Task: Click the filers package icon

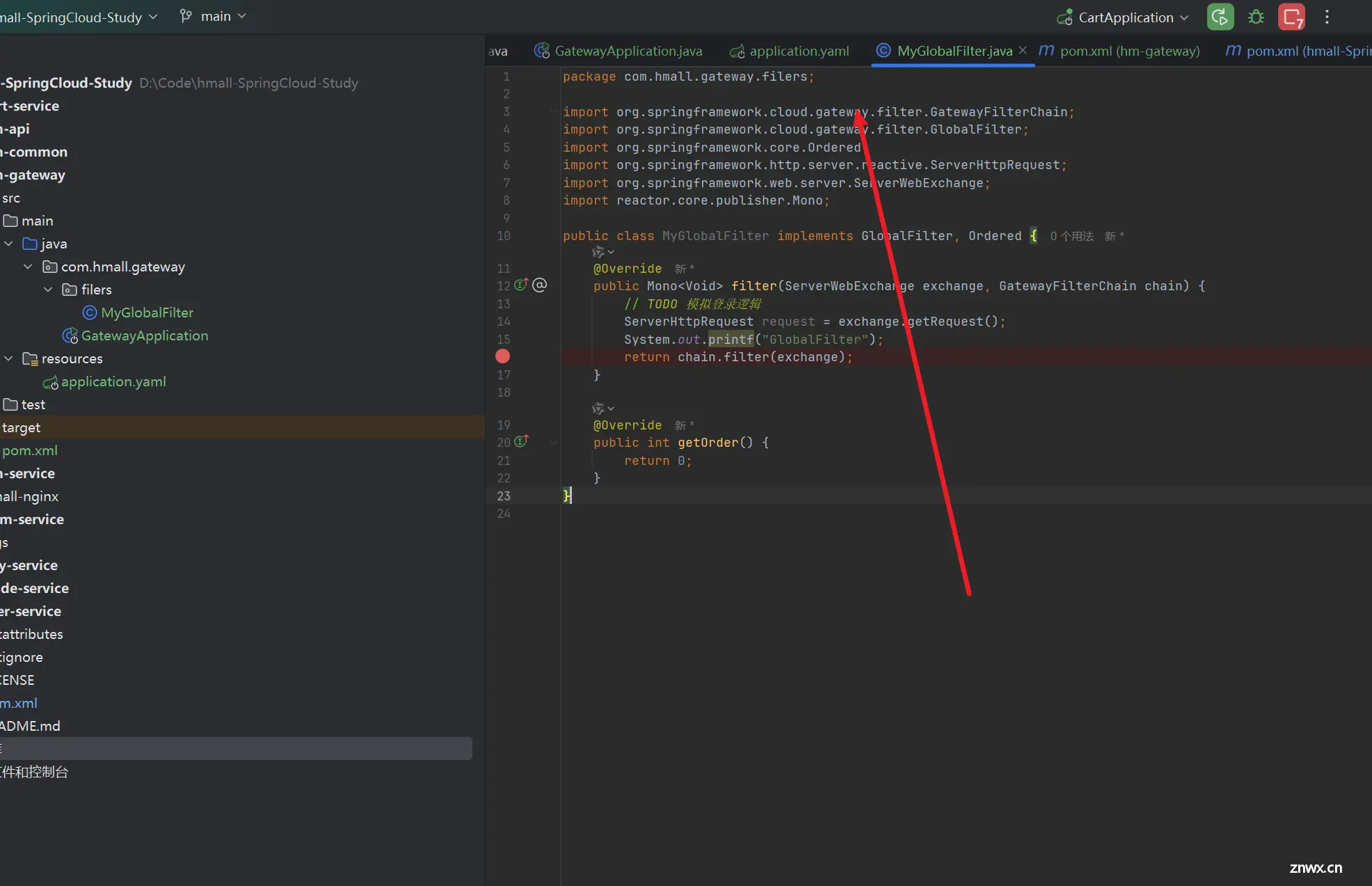Action: point(70,290)
